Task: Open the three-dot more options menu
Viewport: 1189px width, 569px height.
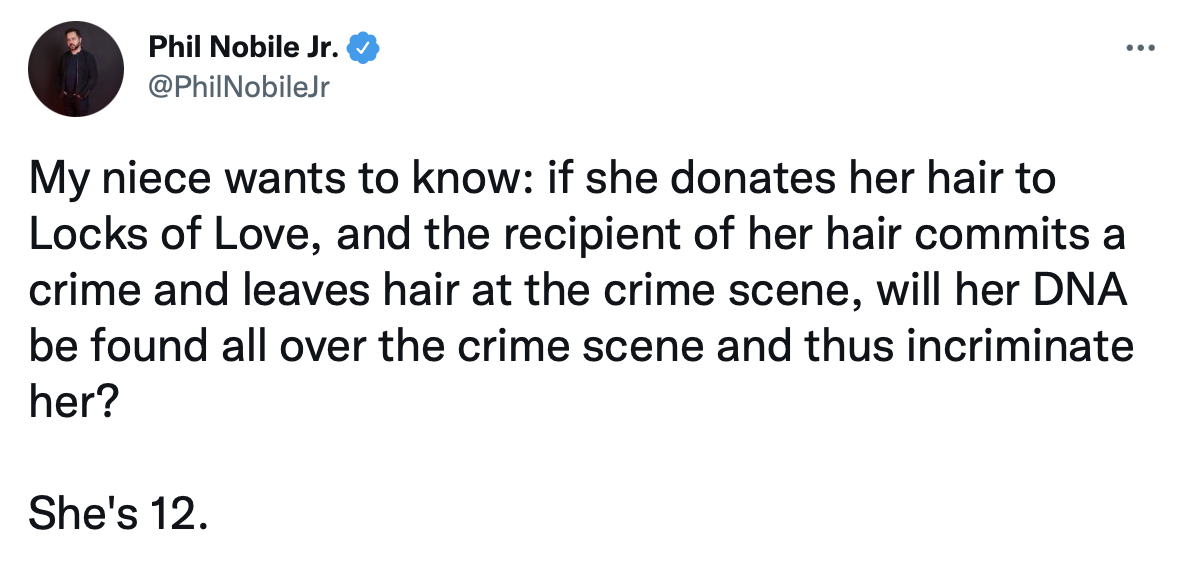Action: [x=1140, y=49]
